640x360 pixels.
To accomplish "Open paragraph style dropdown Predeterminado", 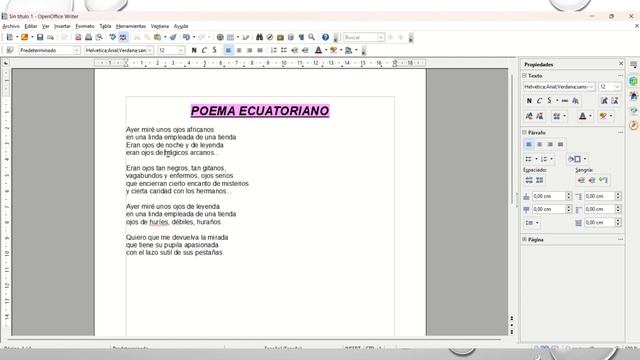I will 76,50.
